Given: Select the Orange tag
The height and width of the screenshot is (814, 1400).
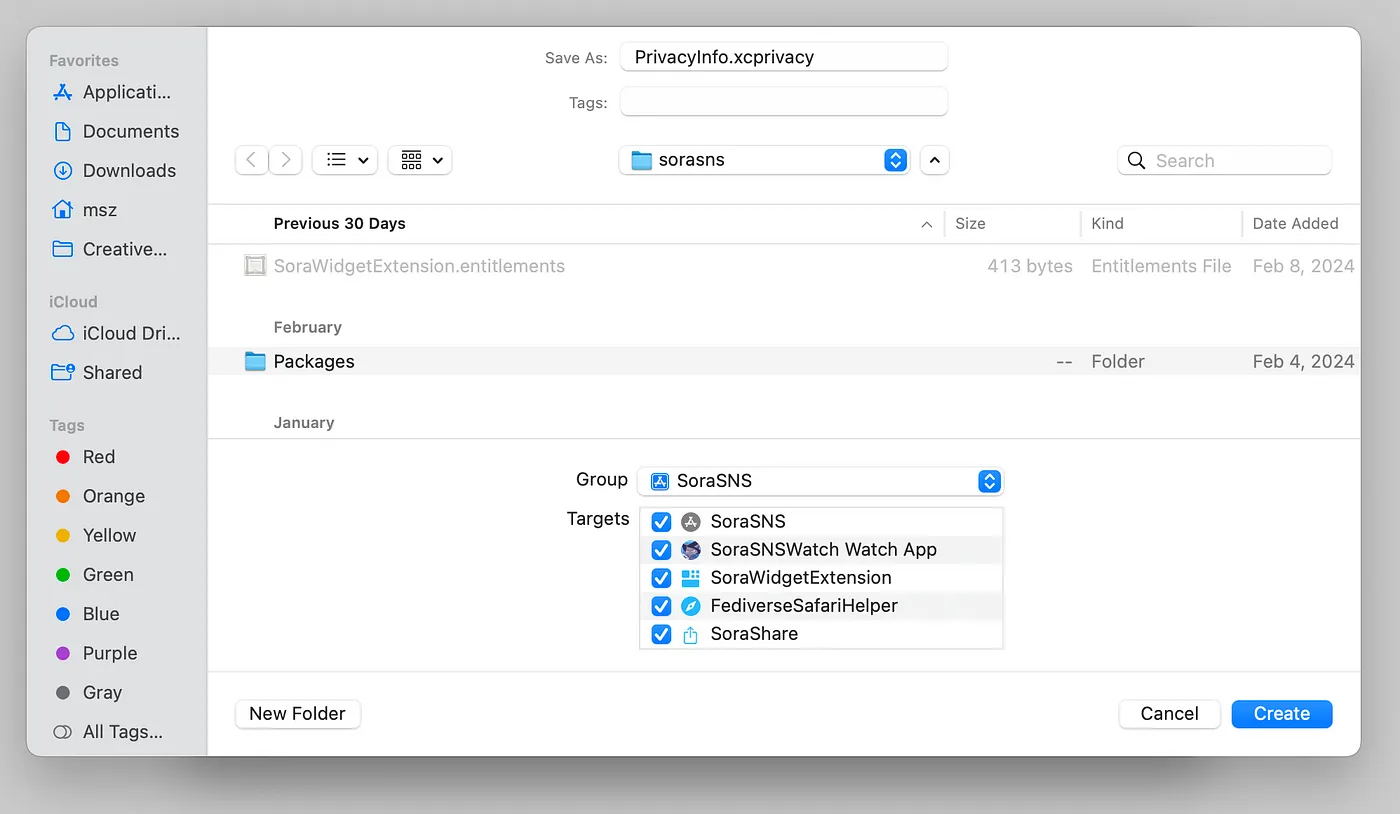Looking at the screenshot, I should (100, 496).
